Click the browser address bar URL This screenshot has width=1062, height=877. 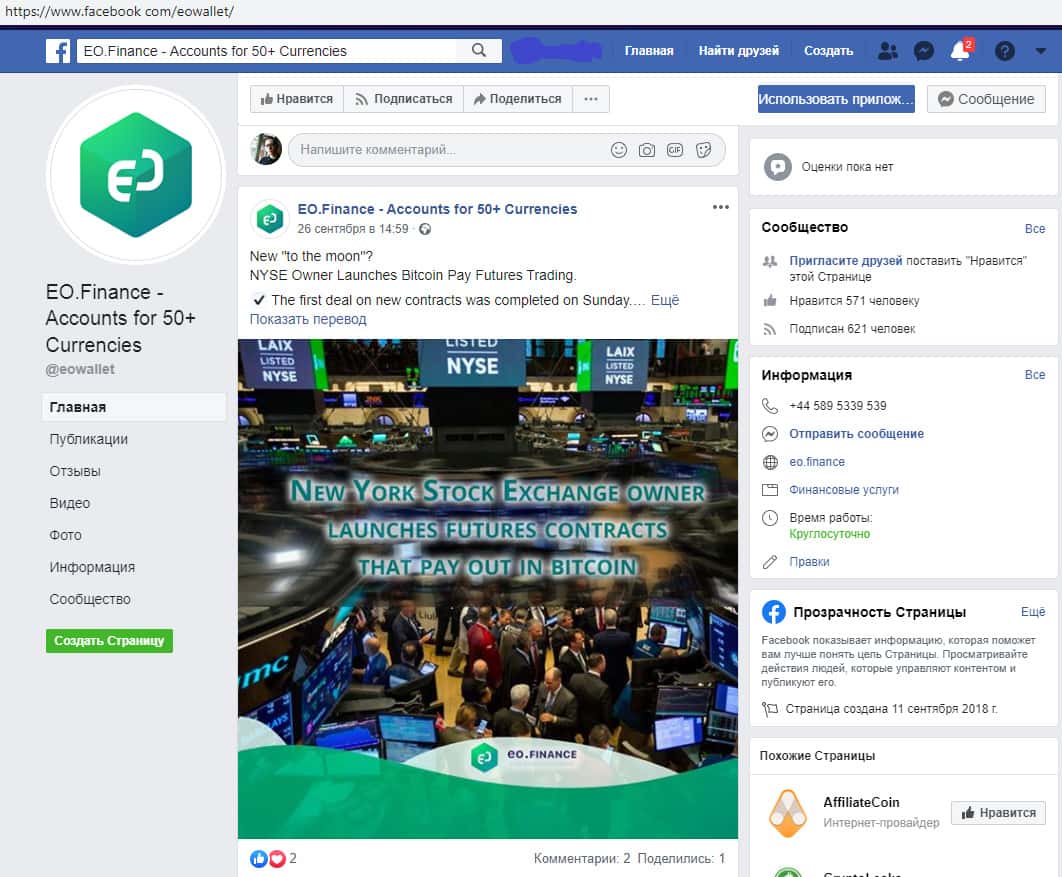click(119, 12)
